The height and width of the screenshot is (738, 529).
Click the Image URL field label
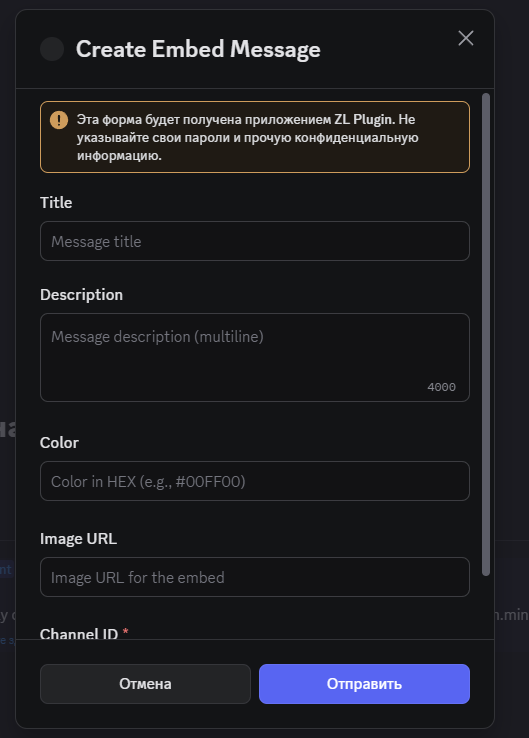[x=78, y=538]
